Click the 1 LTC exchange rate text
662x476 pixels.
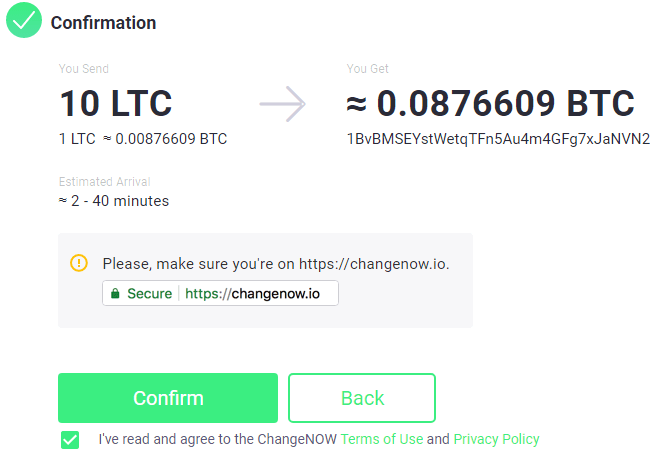tap(143, 138)
